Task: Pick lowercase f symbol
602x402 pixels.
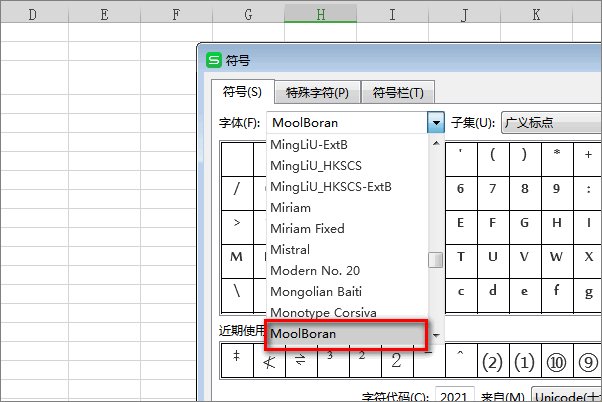Action: click(557, 295)
